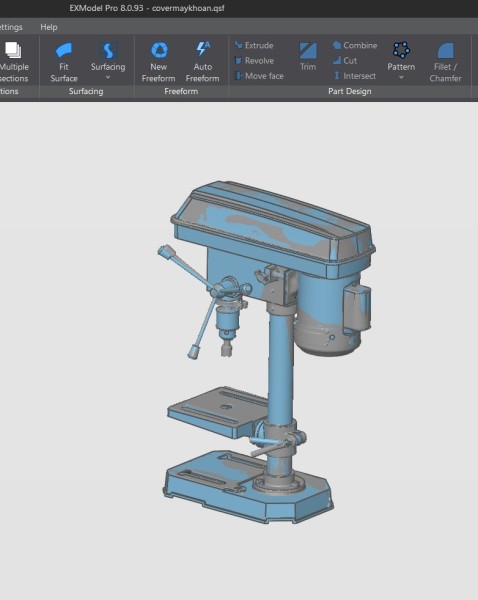
Task: Expand the Pattern dropdown arrow
Action: (x=401, y=77)
